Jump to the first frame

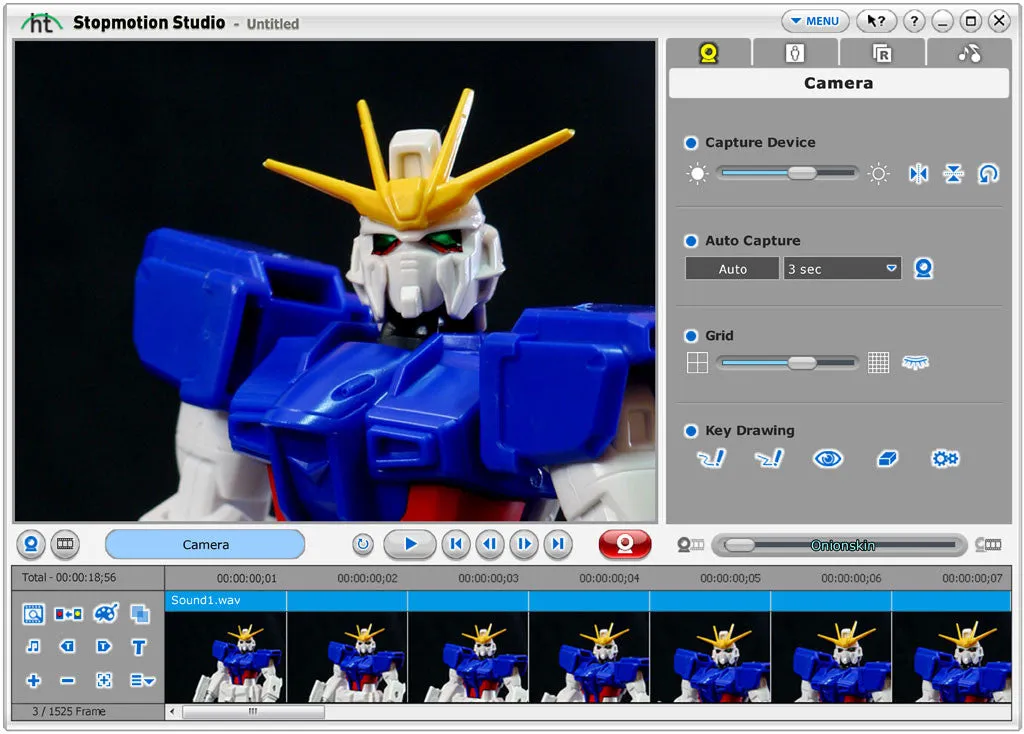(456, 544)
